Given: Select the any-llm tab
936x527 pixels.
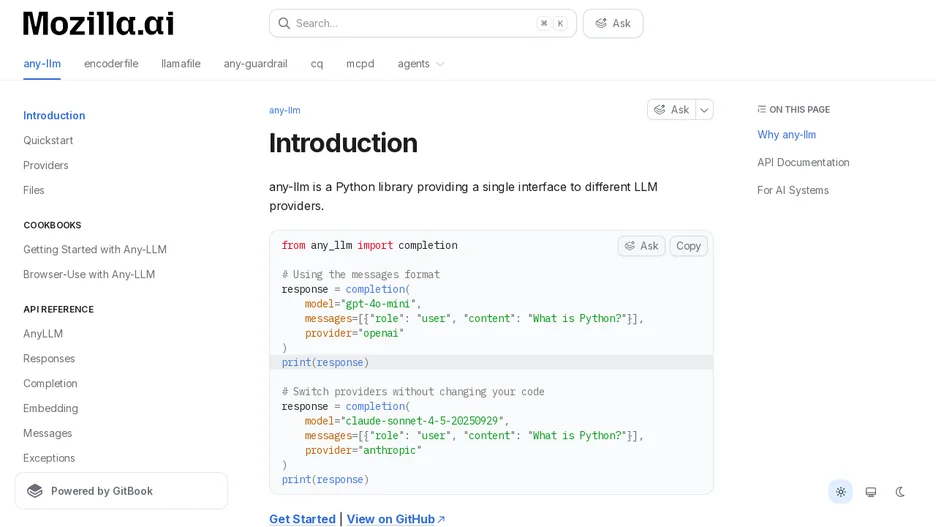Looking at the screenshot, I should 42,64.
